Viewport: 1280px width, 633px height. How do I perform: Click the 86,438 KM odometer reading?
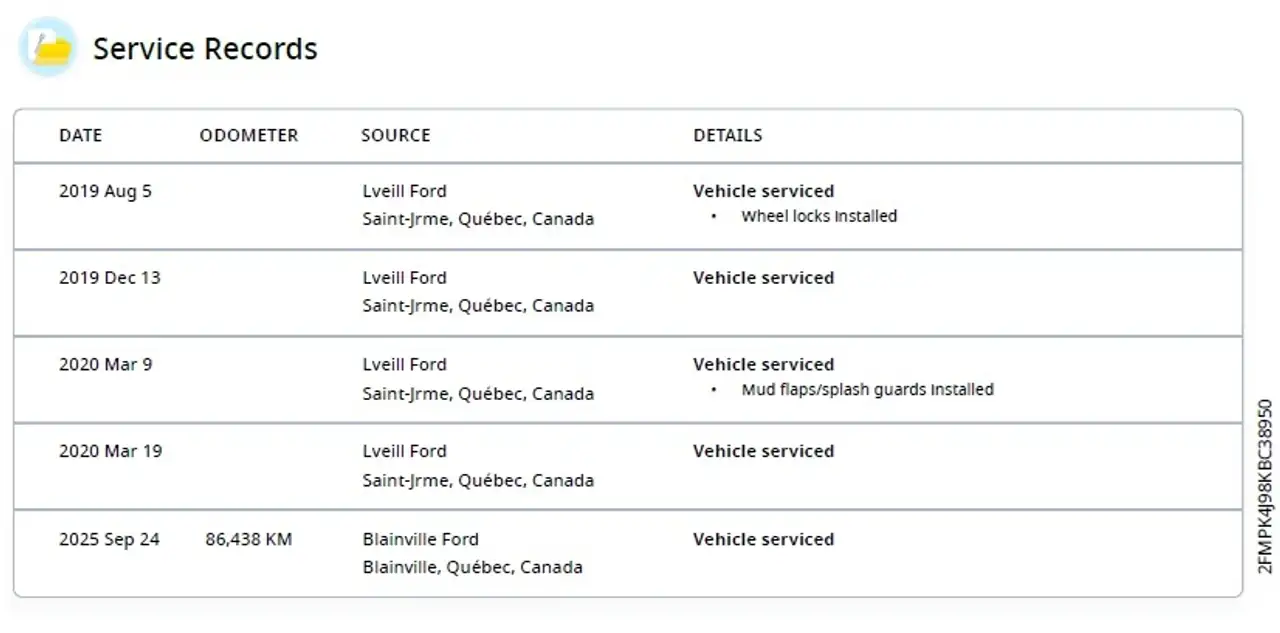point(249,539)
